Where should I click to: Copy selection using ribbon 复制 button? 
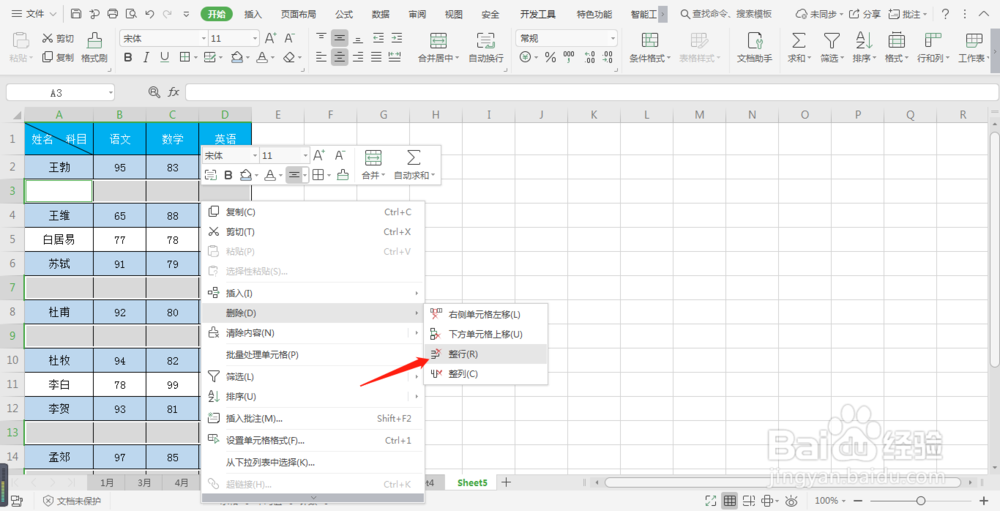tap(58, 57)
